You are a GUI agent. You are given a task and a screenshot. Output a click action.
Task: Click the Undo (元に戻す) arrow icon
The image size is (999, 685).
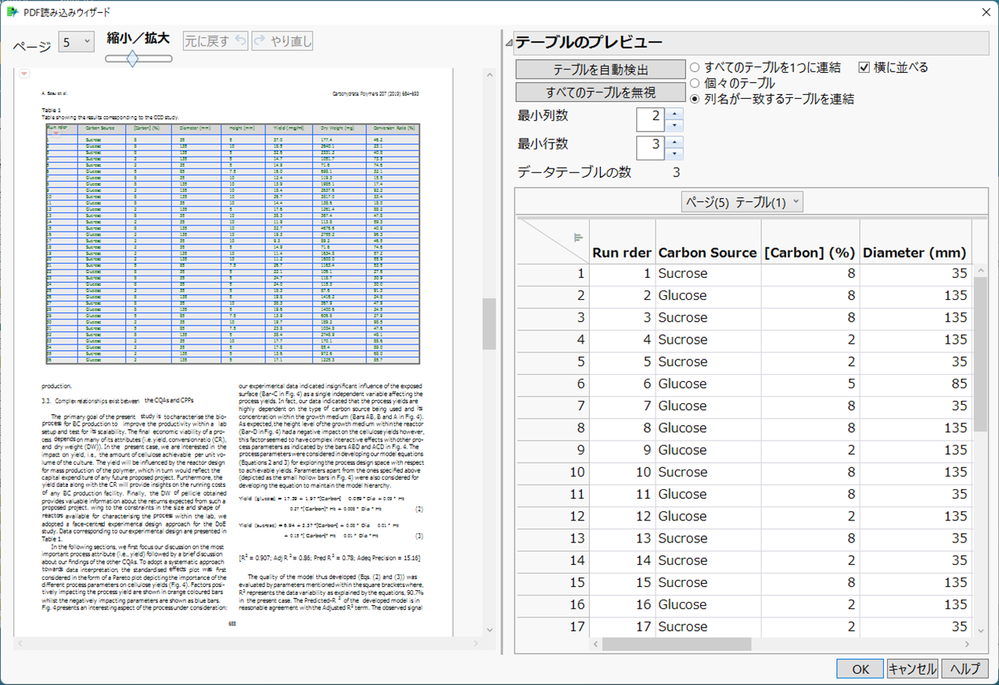tap(240, 41)
